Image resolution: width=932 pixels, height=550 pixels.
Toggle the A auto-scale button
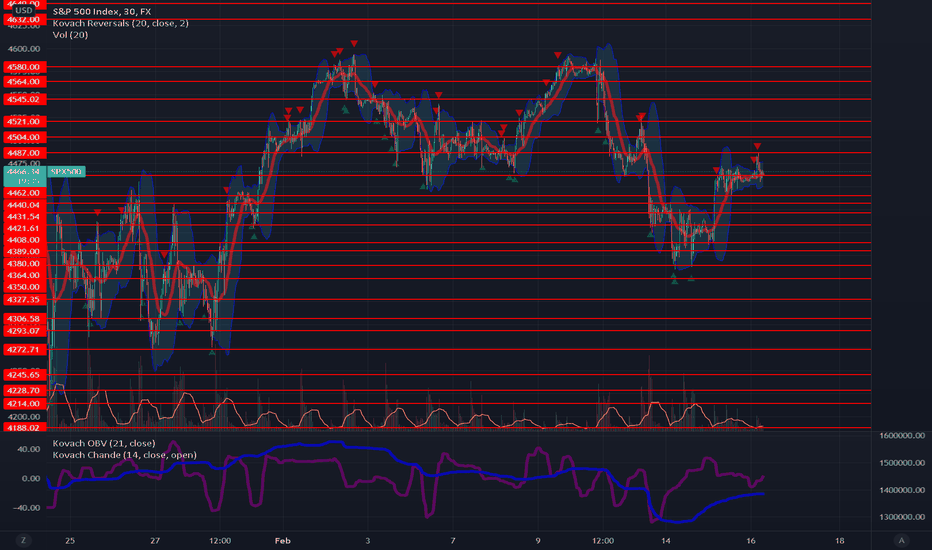(x=901, y=540)
